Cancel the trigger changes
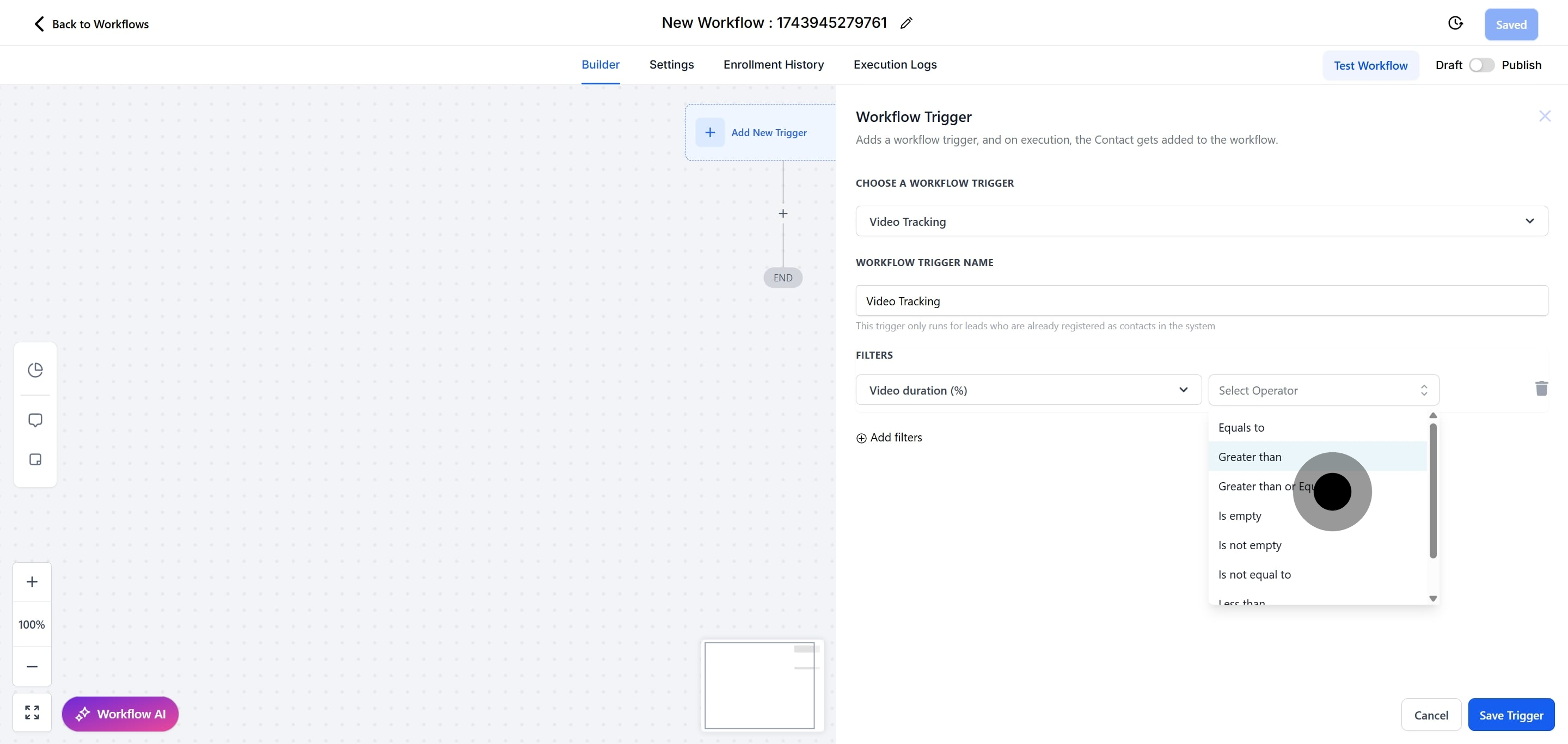This screenshot has width=1568, height=744. coord(1430,715)
